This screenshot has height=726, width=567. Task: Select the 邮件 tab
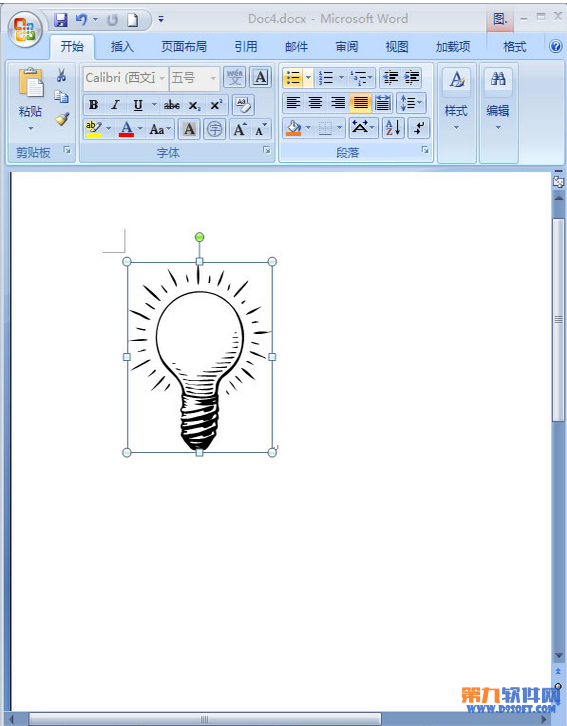click(296, 47)
